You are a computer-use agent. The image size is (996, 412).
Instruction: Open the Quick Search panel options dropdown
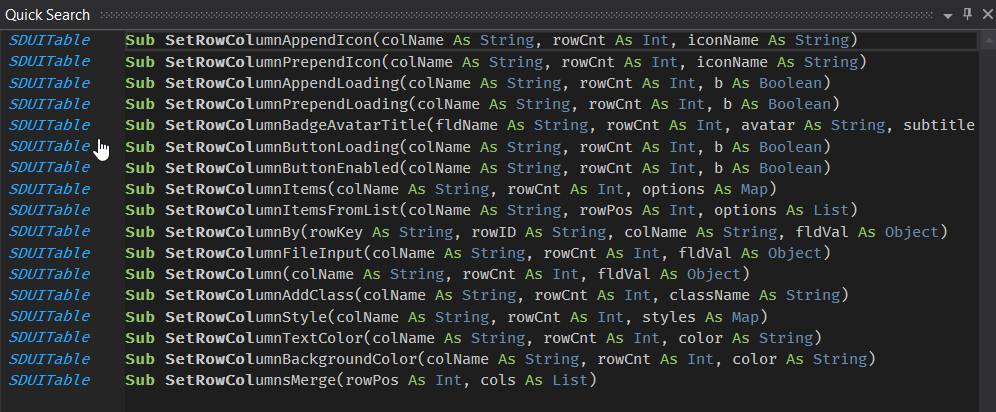click(948, 15)
